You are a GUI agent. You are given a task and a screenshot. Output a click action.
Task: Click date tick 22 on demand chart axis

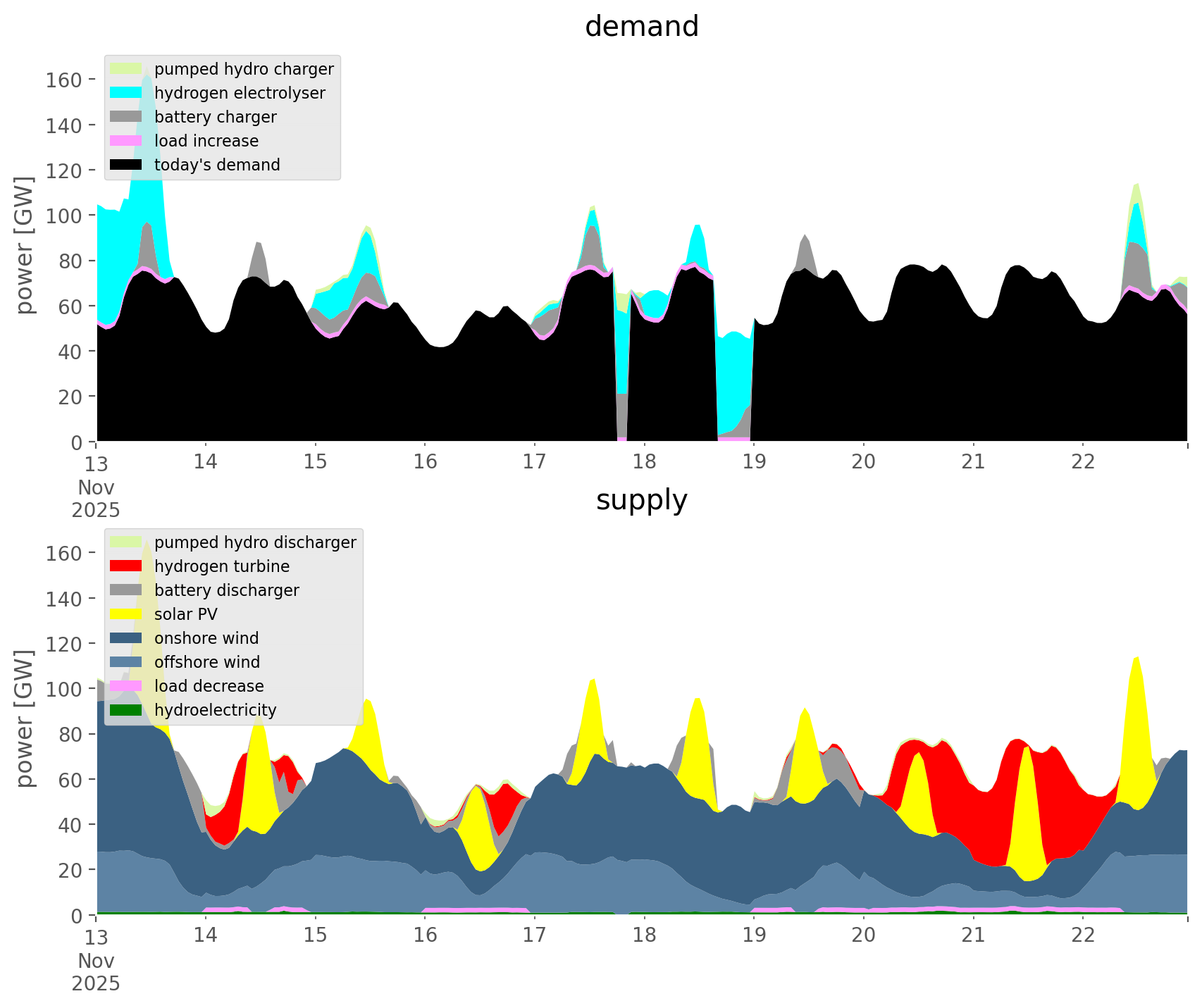click(1083, 461)
